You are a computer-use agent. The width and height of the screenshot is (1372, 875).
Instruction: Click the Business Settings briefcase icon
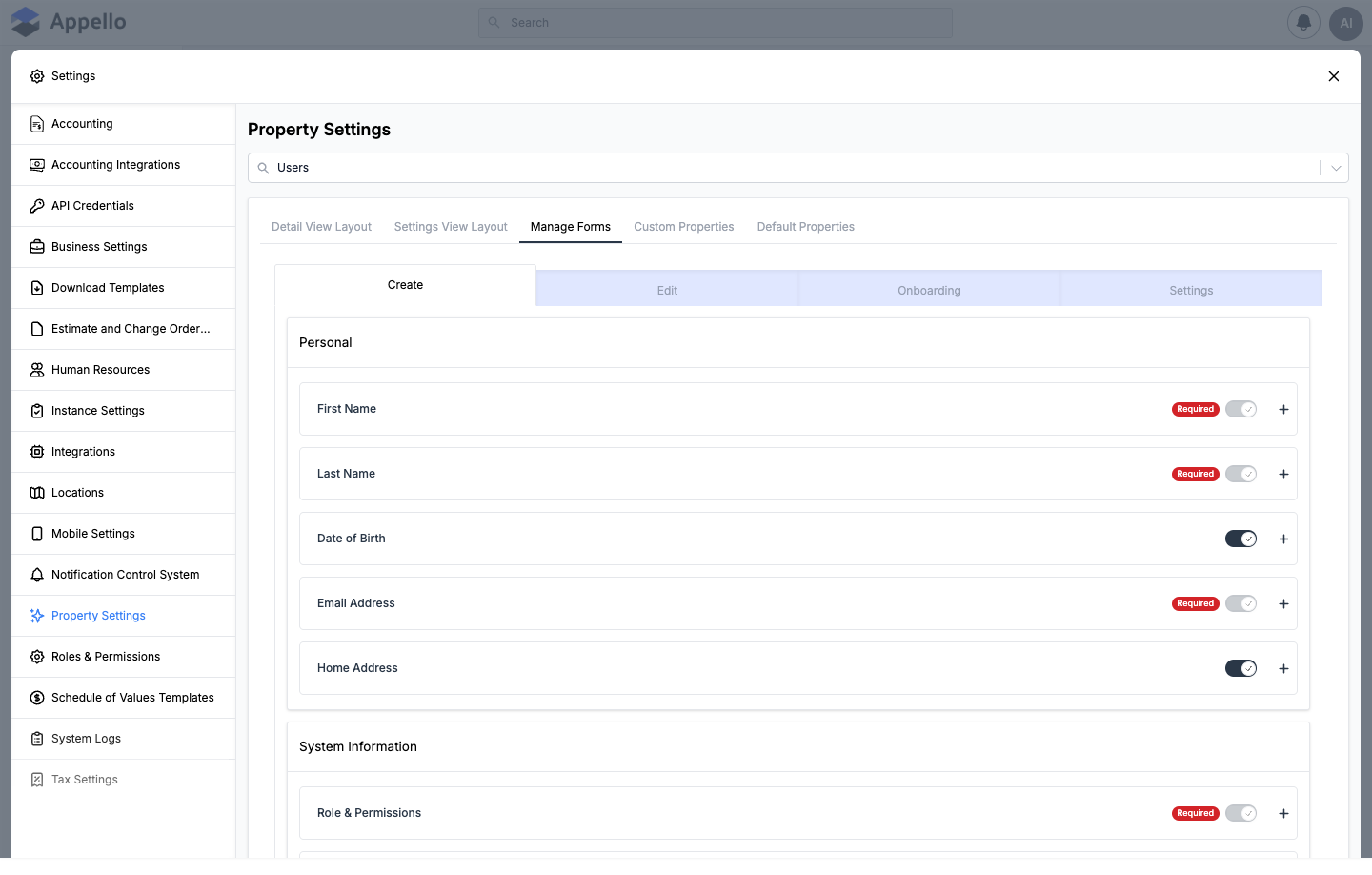(x=37, y=247)
